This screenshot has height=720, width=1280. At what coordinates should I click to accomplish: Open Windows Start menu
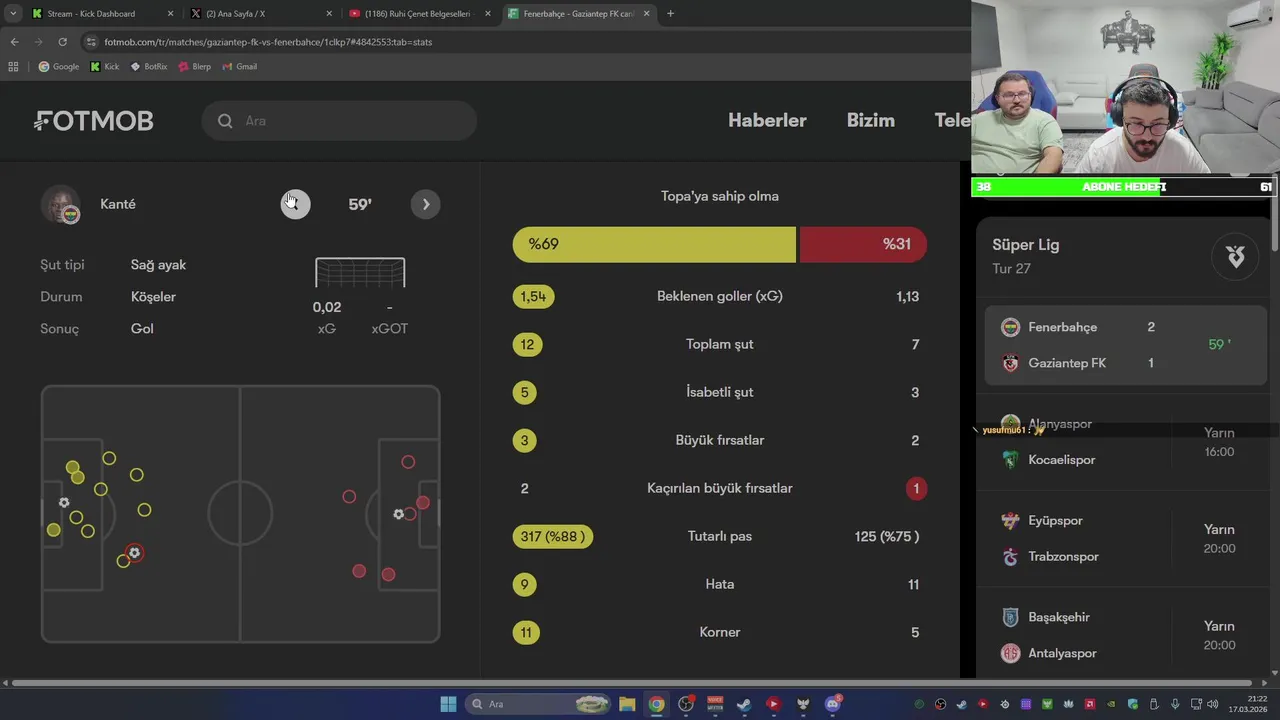[448, 704]
